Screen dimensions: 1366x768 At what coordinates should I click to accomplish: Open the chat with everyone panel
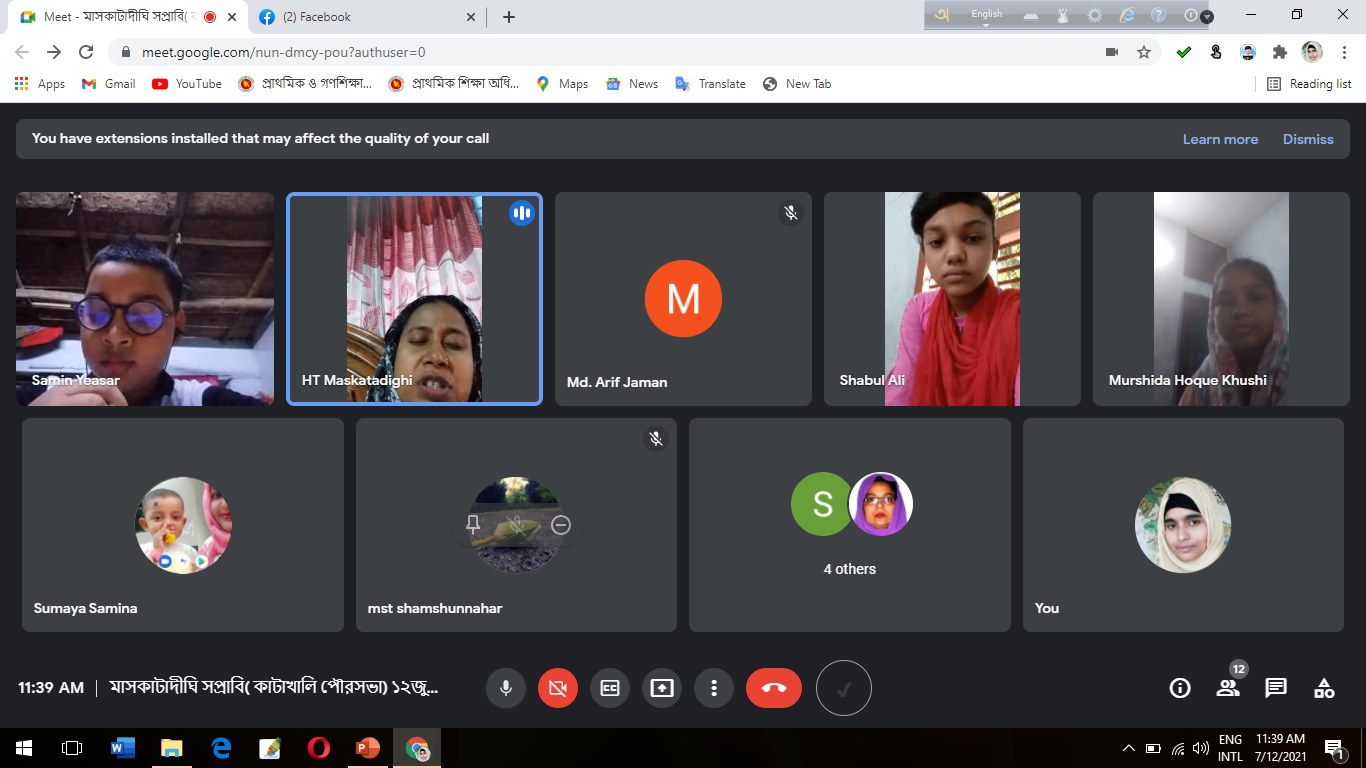1276,688
